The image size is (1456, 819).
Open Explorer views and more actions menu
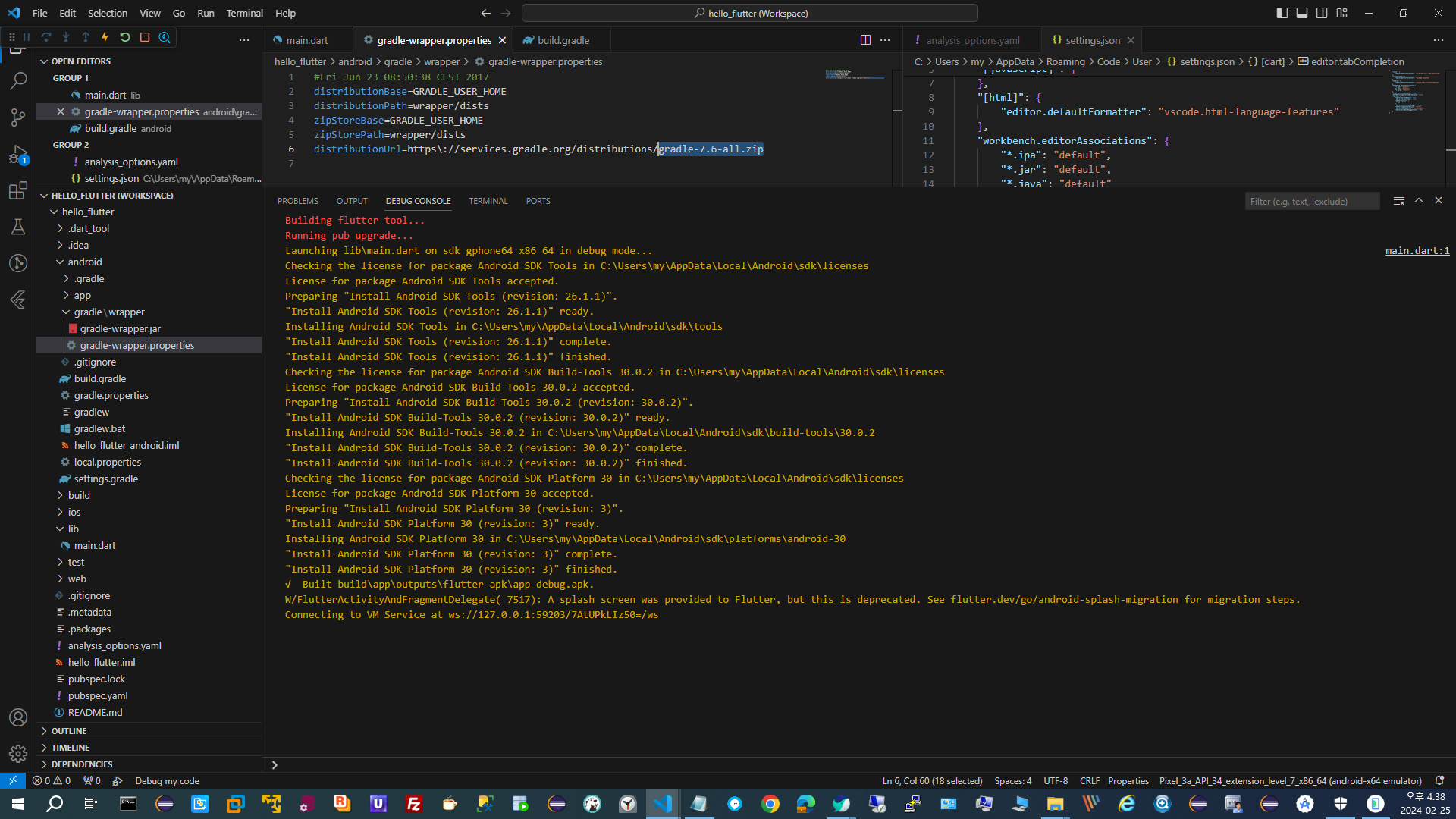click(x=244, y=39)
